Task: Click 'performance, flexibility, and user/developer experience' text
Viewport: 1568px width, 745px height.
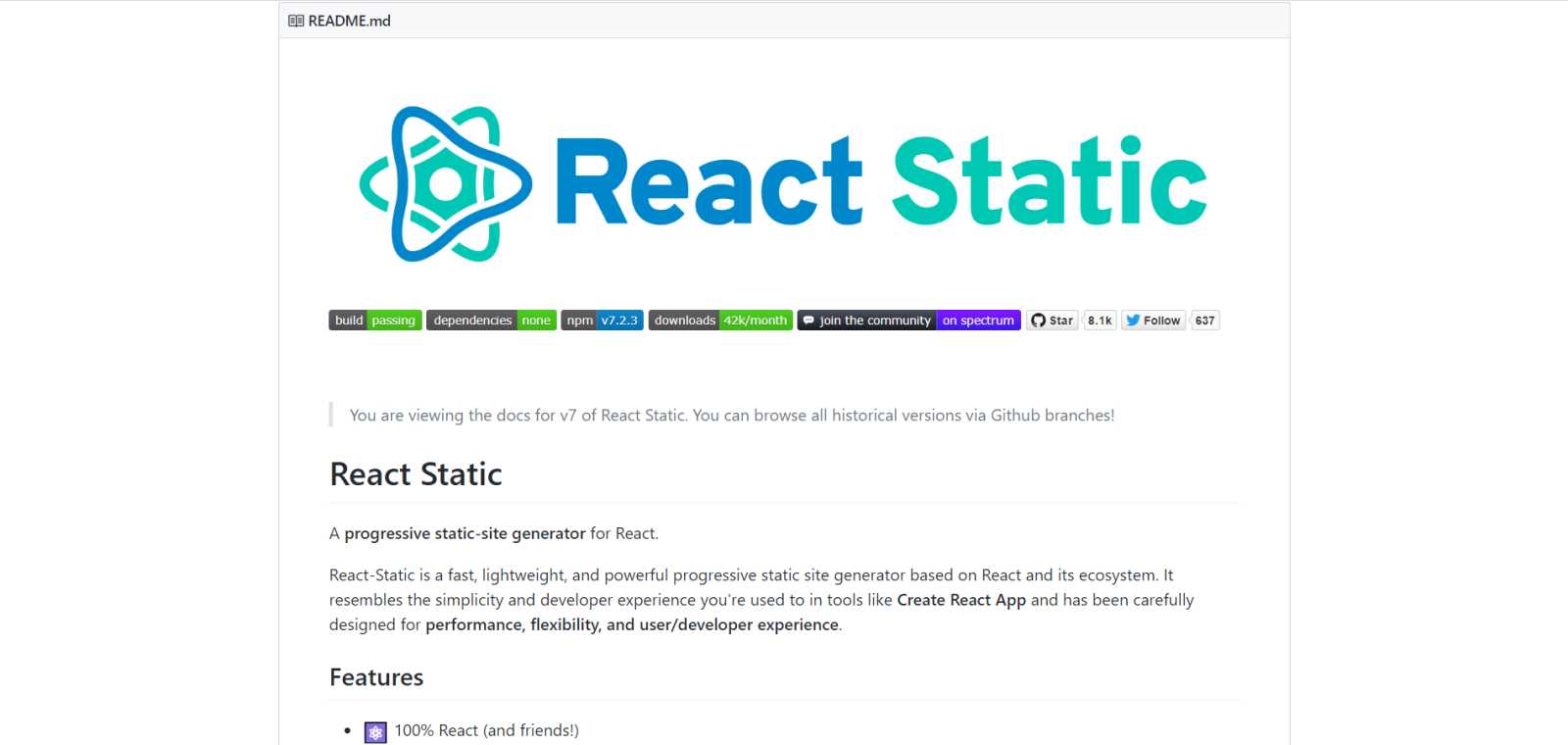Action: (632, 624)
